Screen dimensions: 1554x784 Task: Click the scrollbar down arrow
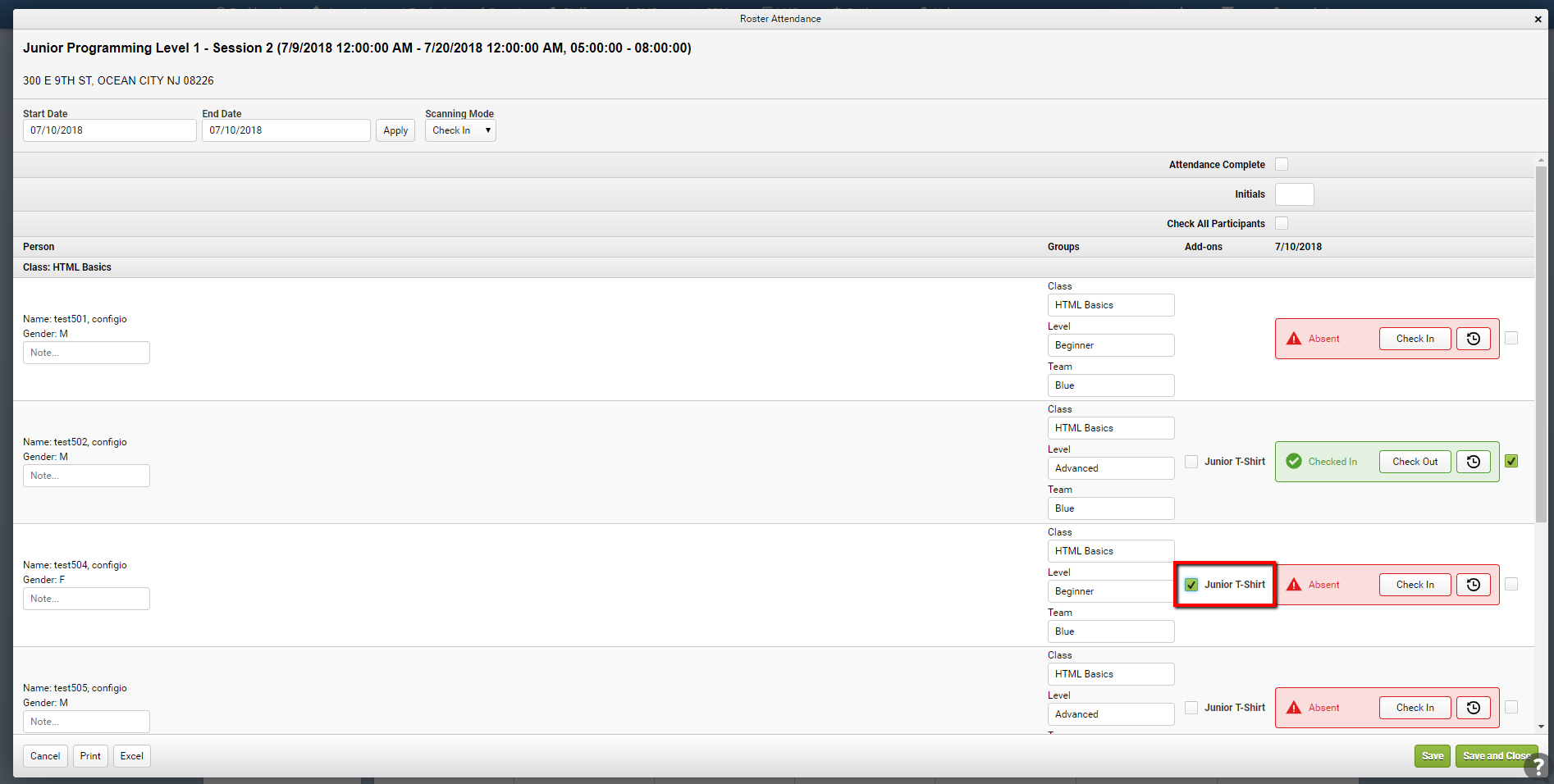pos(1541,727)
